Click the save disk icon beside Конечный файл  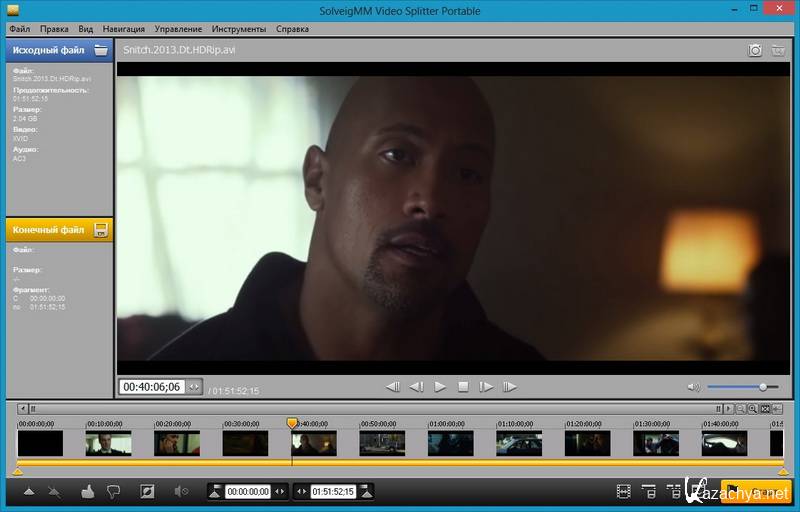[x=101, y=230]
